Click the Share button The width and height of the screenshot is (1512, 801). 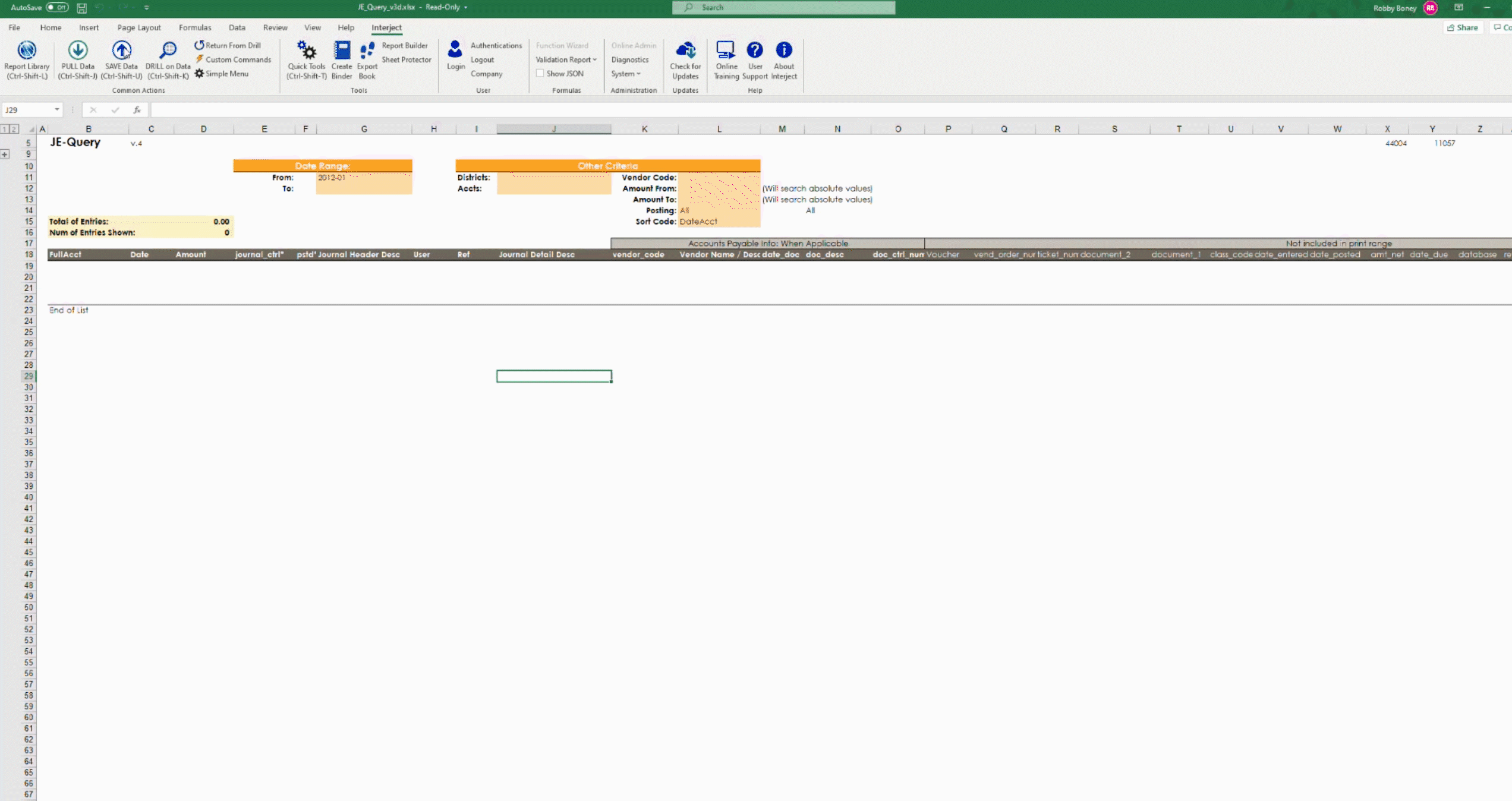pyautogui.click(x=1463, y=27)
